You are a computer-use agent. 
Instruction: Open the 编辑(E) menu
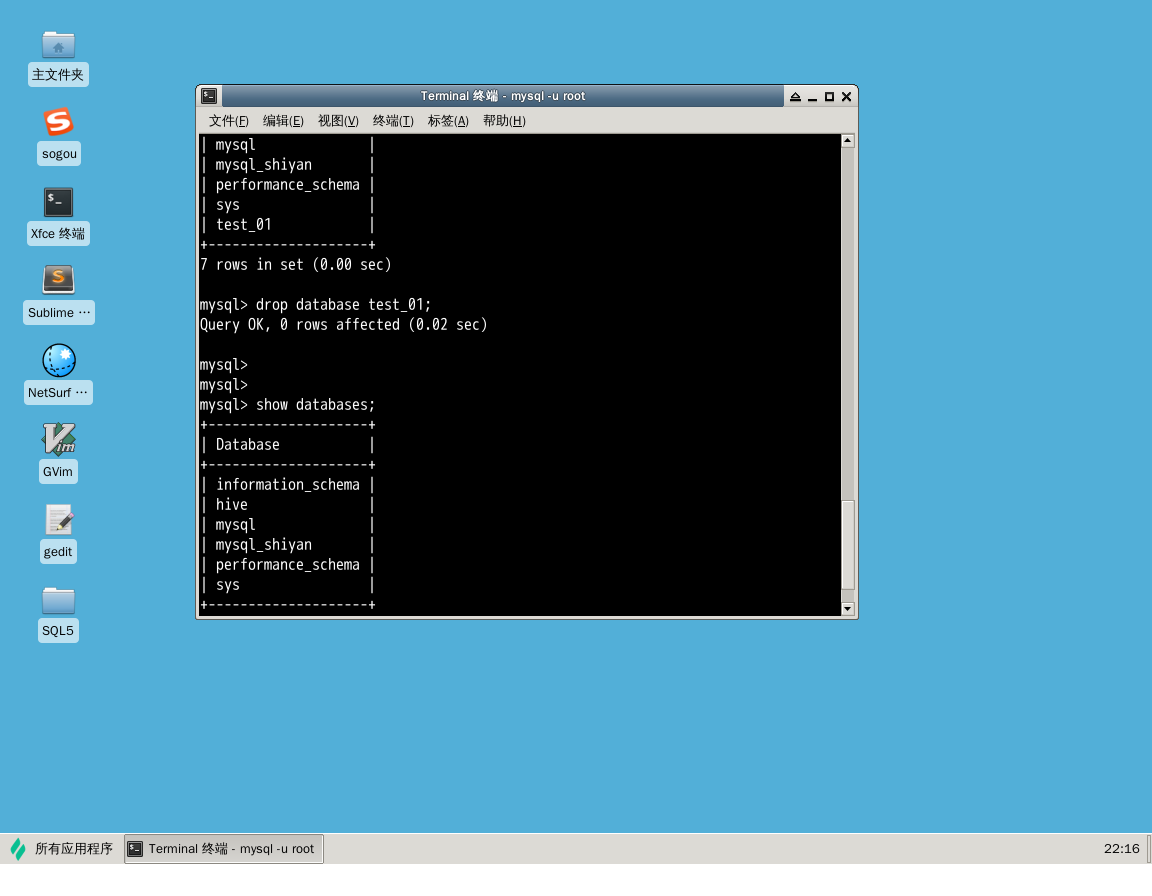tap(283, 121)
